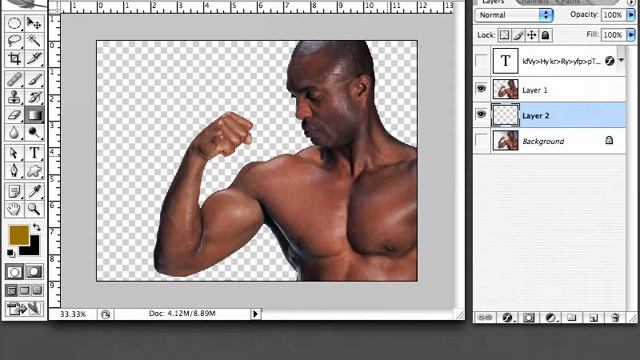
Task: Add a layer mask from panel bottom
Action: [x=529, y=318]
